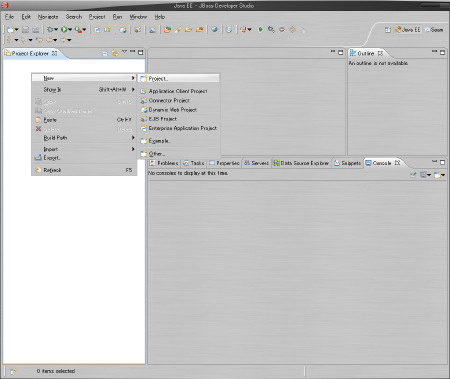
Task: Choose Connector Project from New submenu
Action: click(179, 100)
